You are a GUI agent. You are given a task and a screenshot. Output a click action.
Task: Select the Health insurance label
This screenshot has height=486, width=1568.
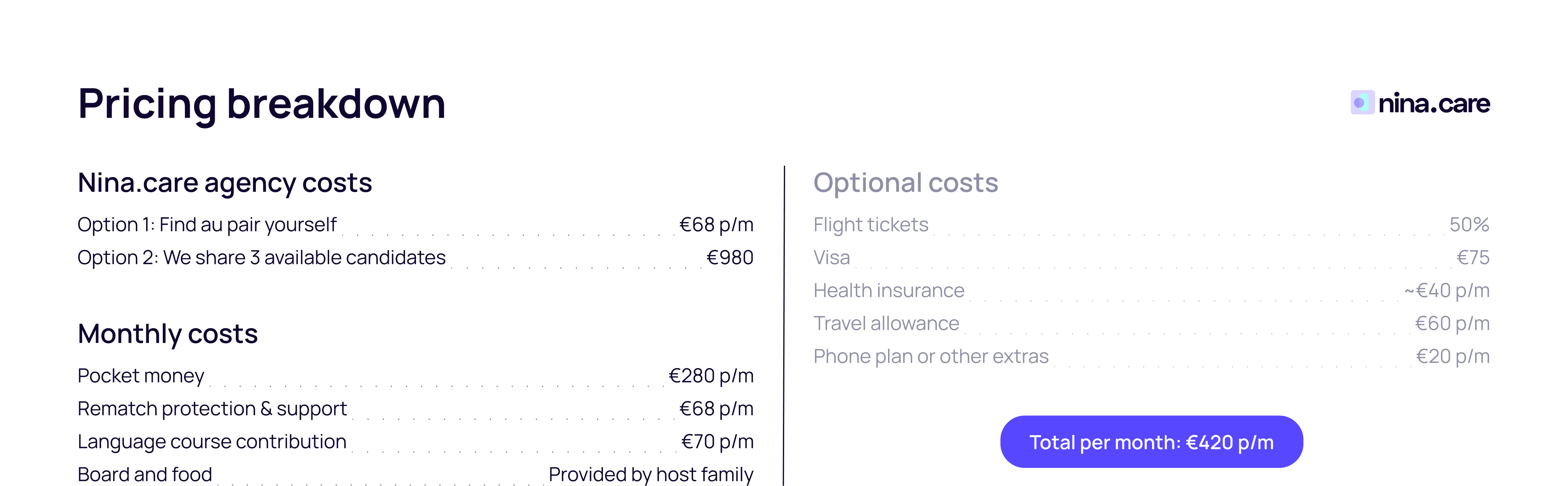[889, 291]
